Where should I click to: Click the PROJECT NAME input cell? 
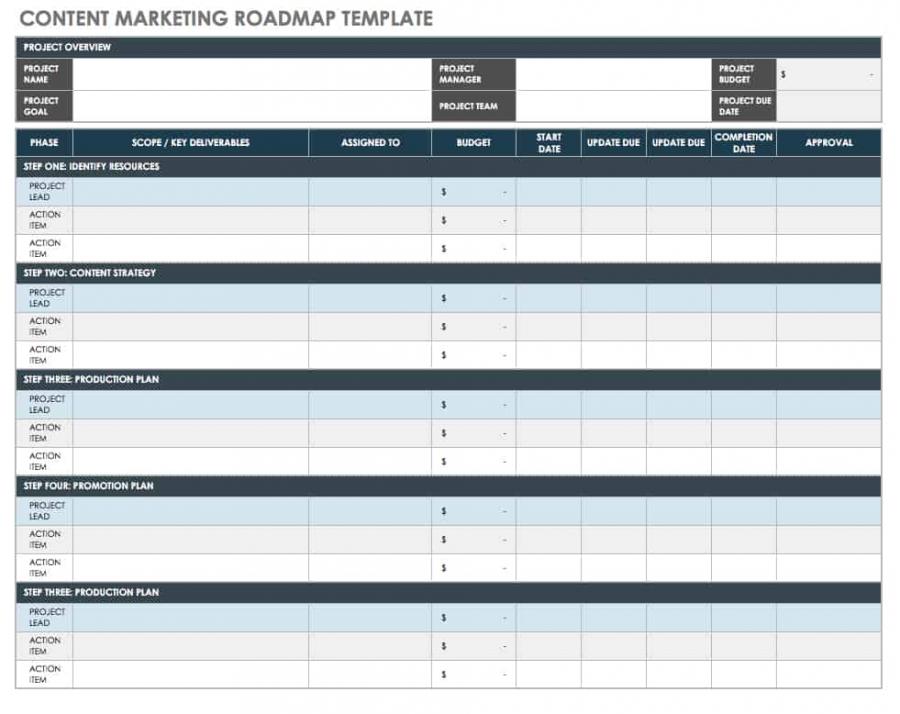pos(250,76)
